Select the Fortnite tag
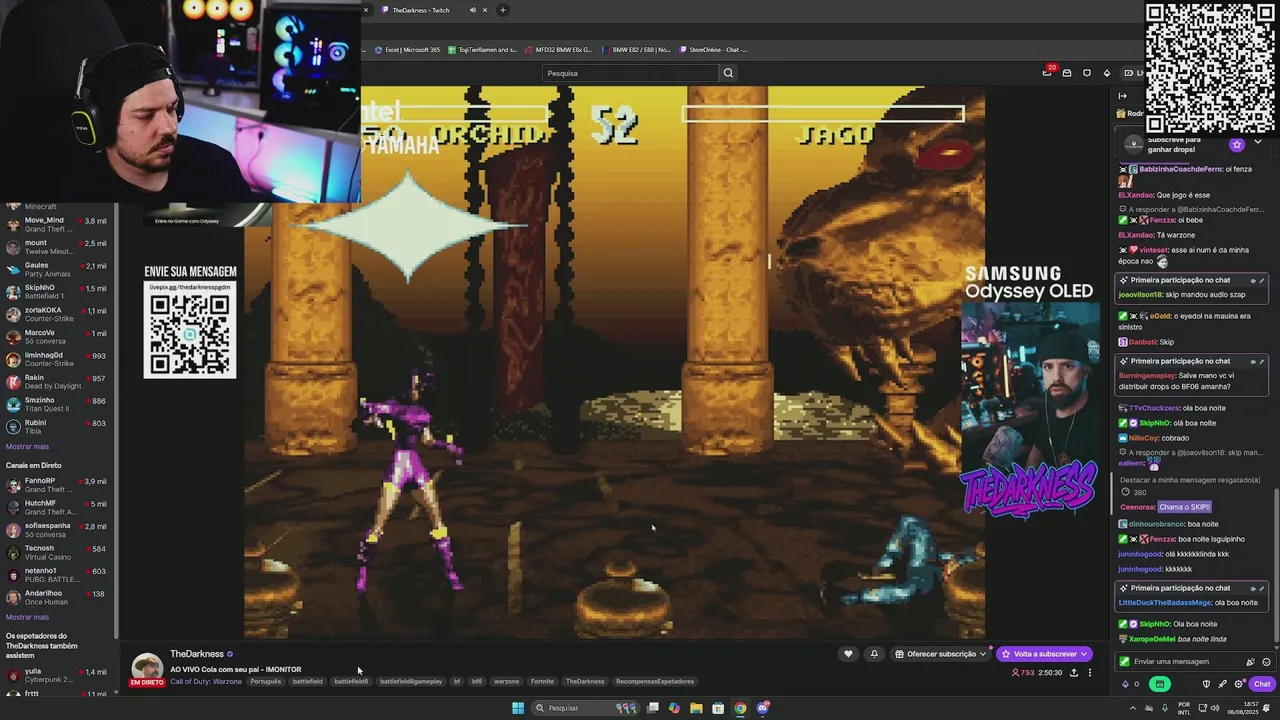This screenshot has height=720, width=1280. tap(542, 681)
